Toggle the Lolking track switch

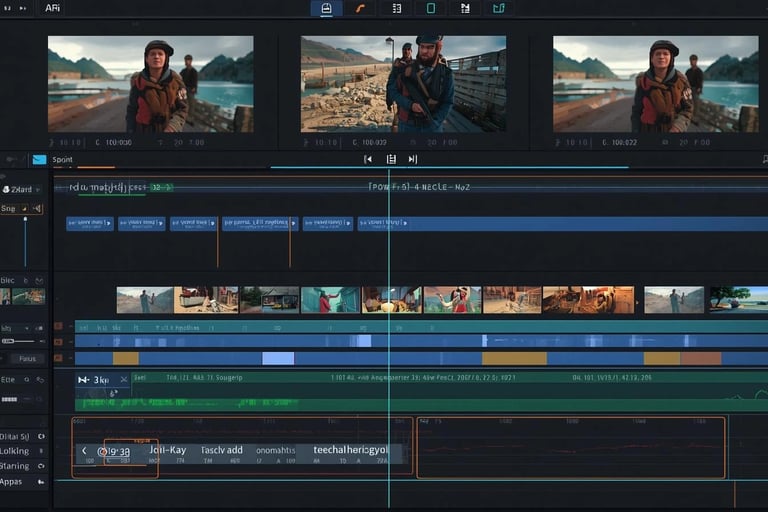coord(41,451)
